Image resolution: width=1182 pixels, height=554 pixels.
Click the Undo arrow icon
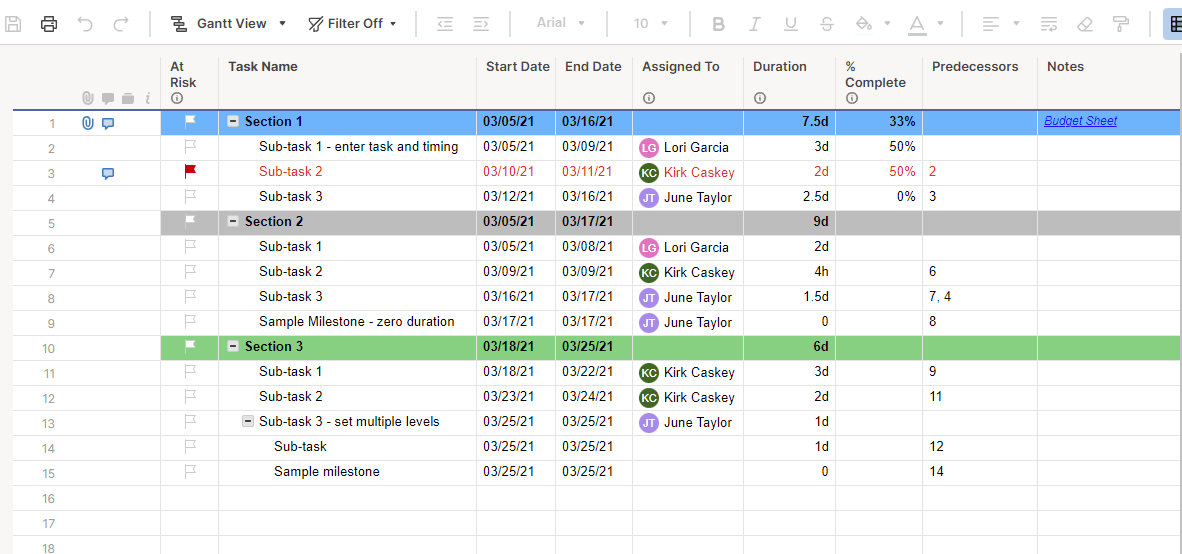[85, 24]
